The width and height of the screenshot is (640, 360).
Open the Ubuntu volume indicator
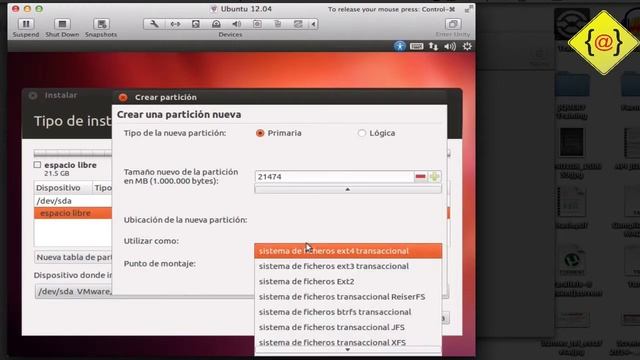pos(450,46)
